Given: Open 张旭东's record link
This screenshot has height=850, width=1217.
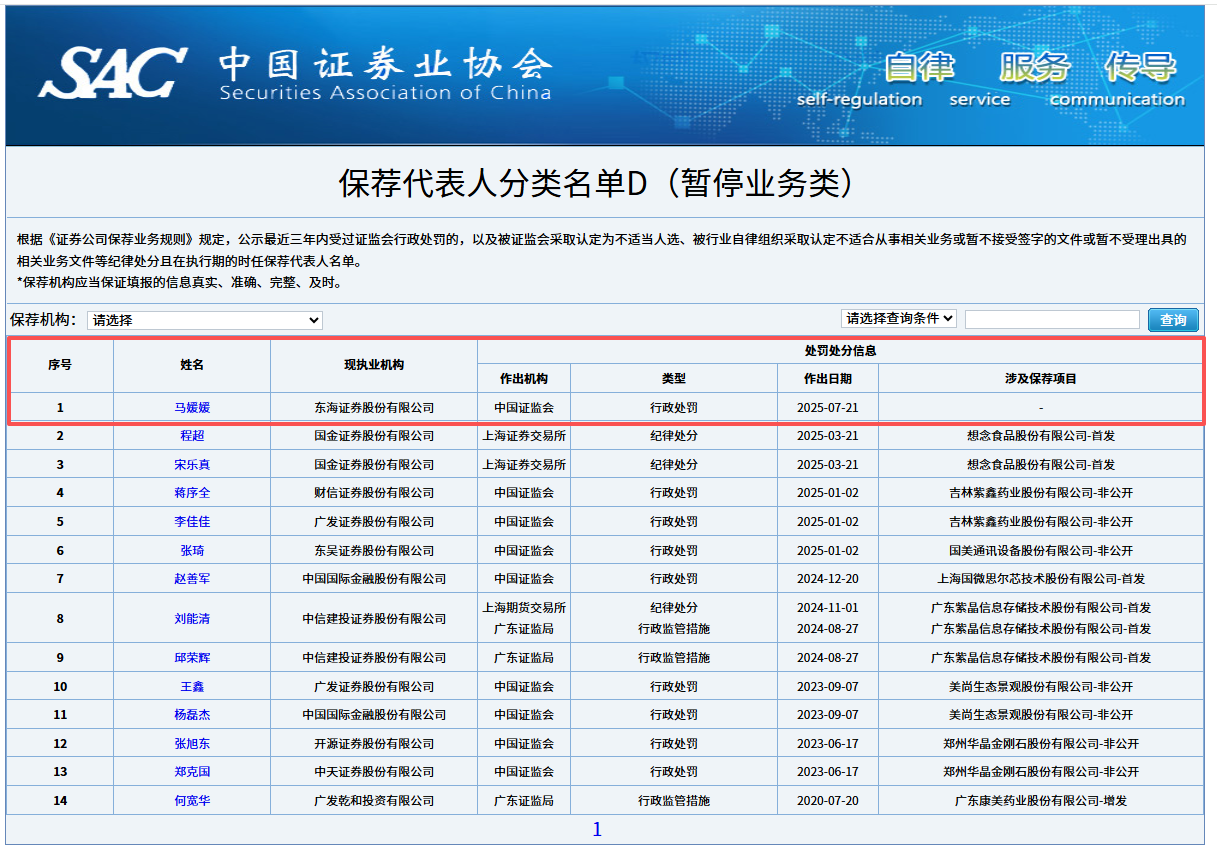Looking at the screenshot, I should coord(192,744).
